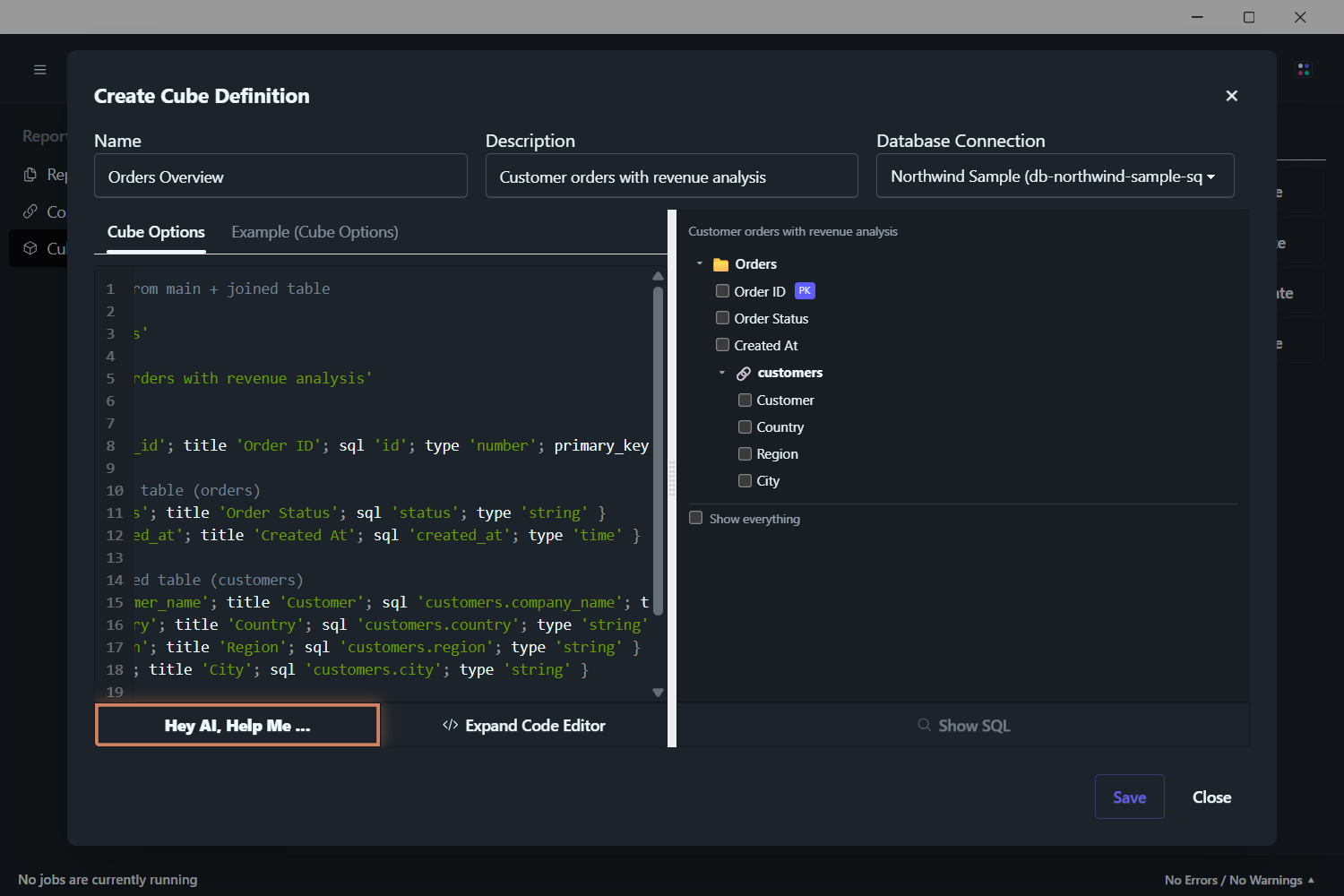1344x896 pixels.
Task: Click the Orders label in tree
Action: coord(755,264)
